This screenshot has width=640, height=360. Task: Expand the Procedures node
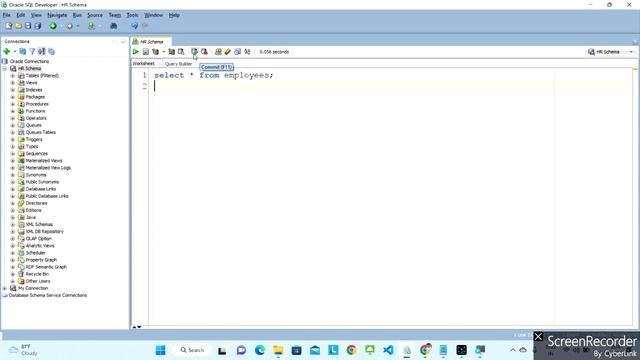(x=13, y=104)
